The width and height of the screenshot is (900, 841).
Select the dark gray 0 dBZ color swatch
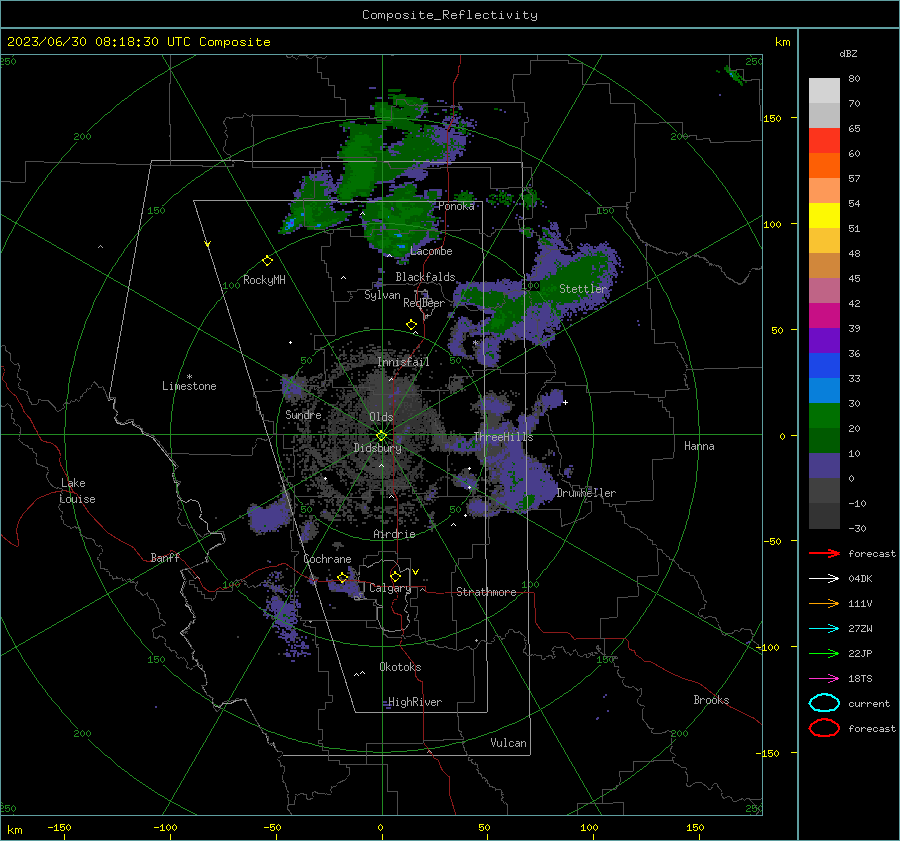pos(824,490)
